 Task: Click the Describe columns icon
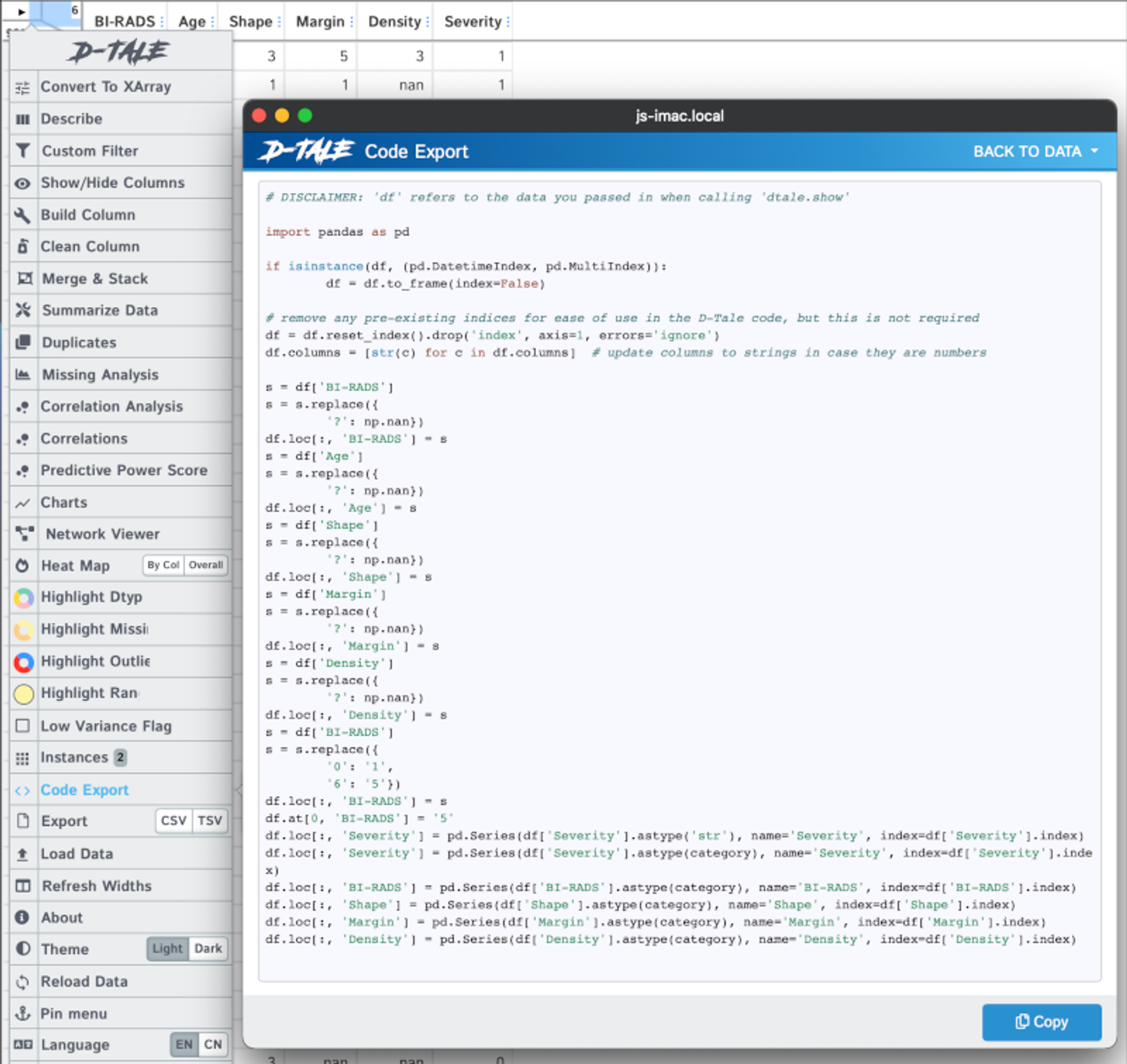[x=22, y=119]
